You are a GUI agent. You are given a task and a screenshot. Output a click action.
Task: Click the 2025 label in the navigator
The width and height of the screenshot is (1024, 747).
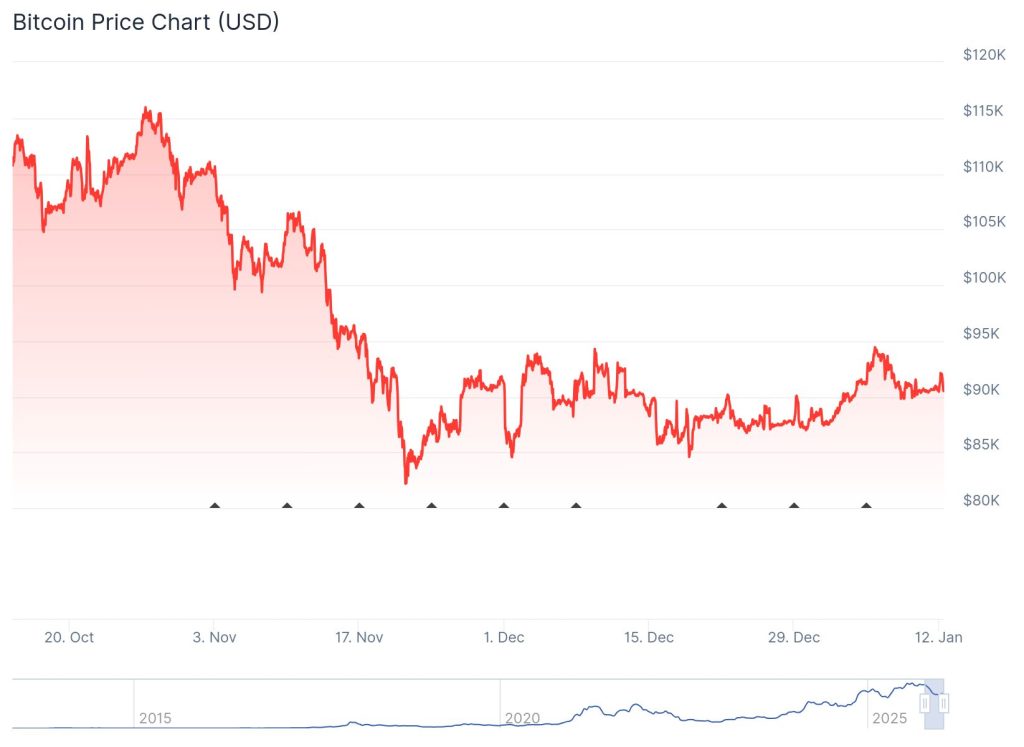[x=888, y=718]
